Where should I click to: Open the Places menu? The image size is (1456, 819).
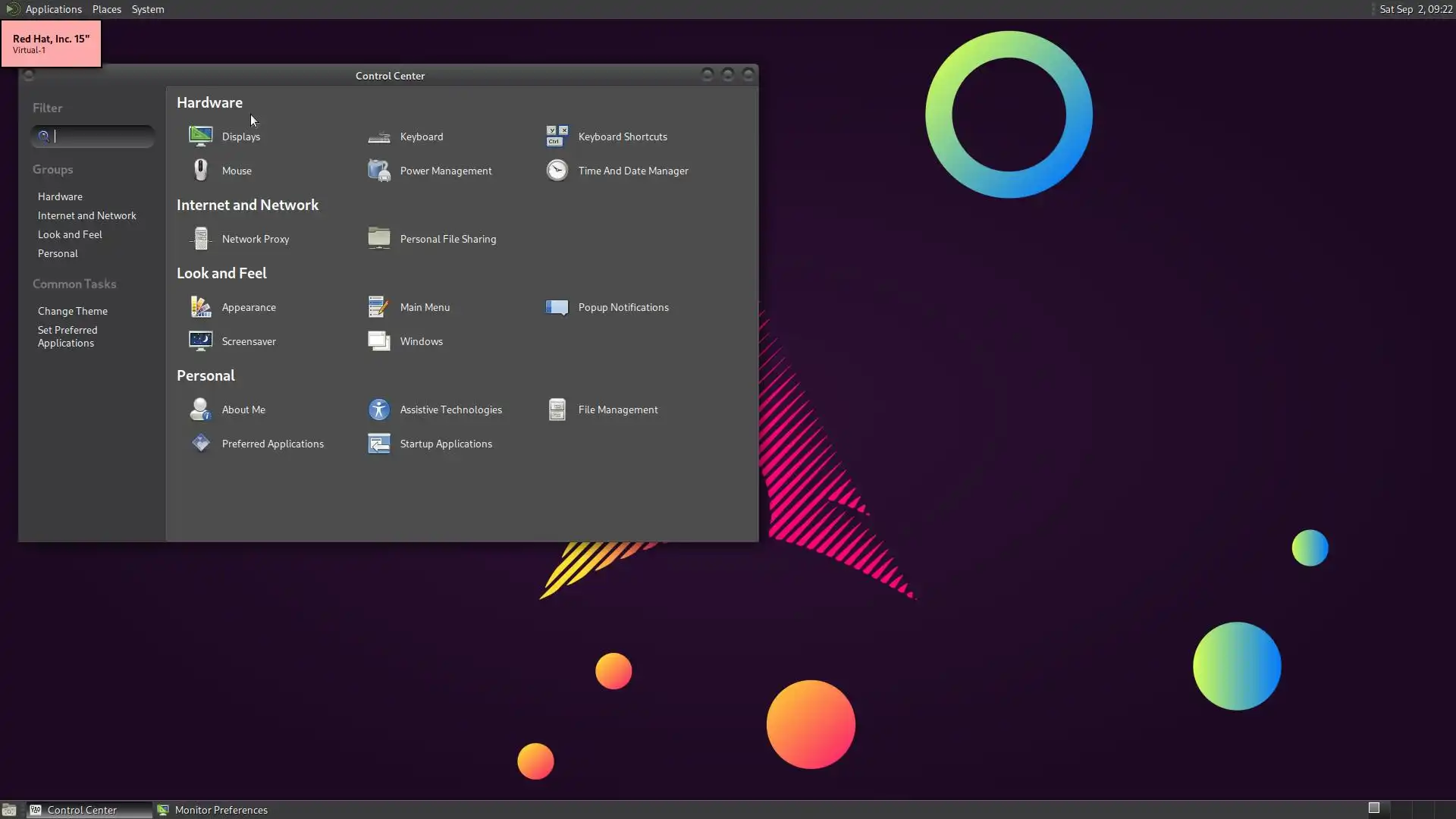coord(106,9)
